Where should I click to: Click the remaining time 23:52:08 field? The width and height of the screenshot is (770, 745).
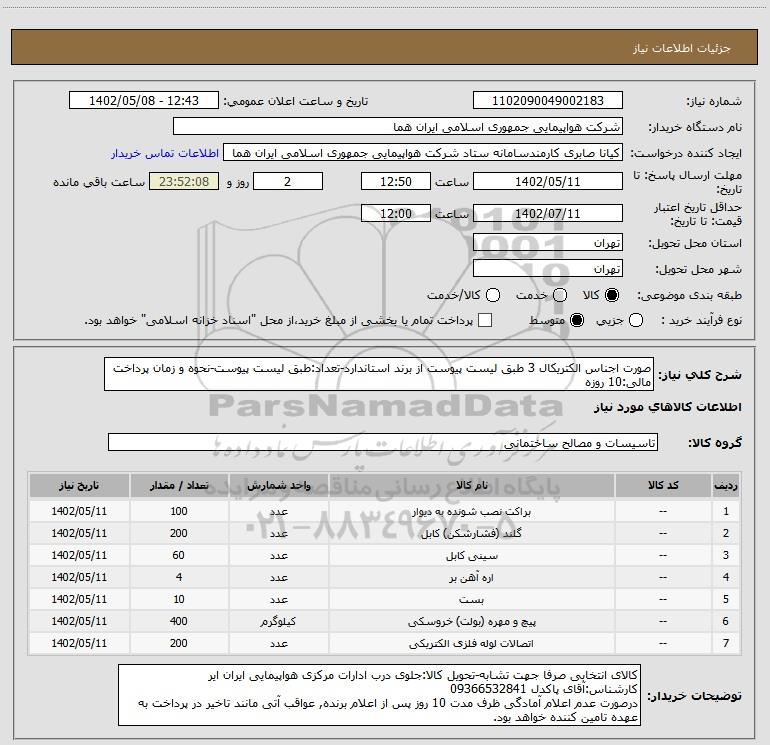(x=184, y=181)
